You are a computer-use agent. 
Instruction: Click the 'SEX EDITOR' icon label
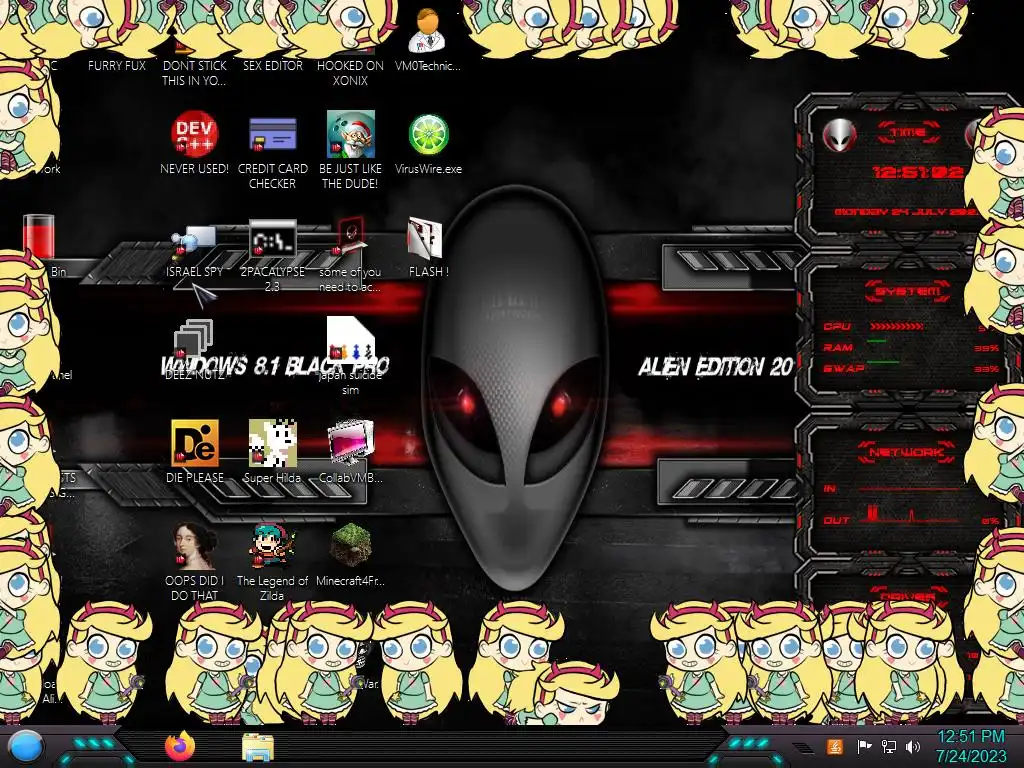coord(272,65)
